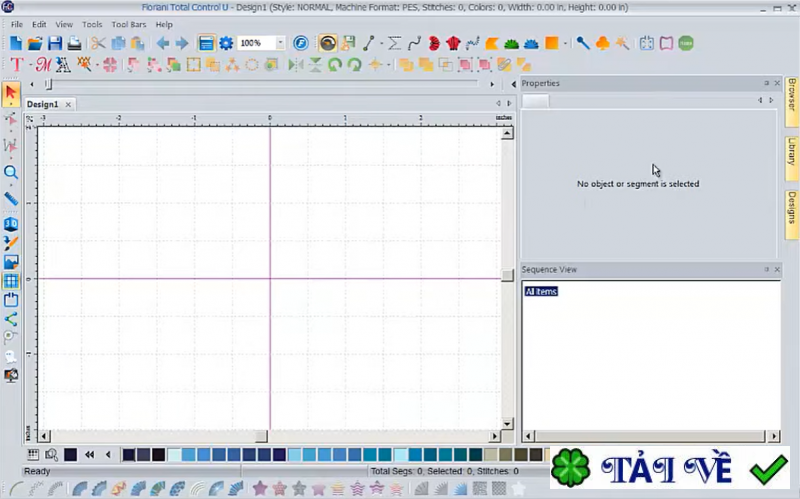800x499 pixels.
Task: Select All Items in Sequence View
Action: click(541, 291)
